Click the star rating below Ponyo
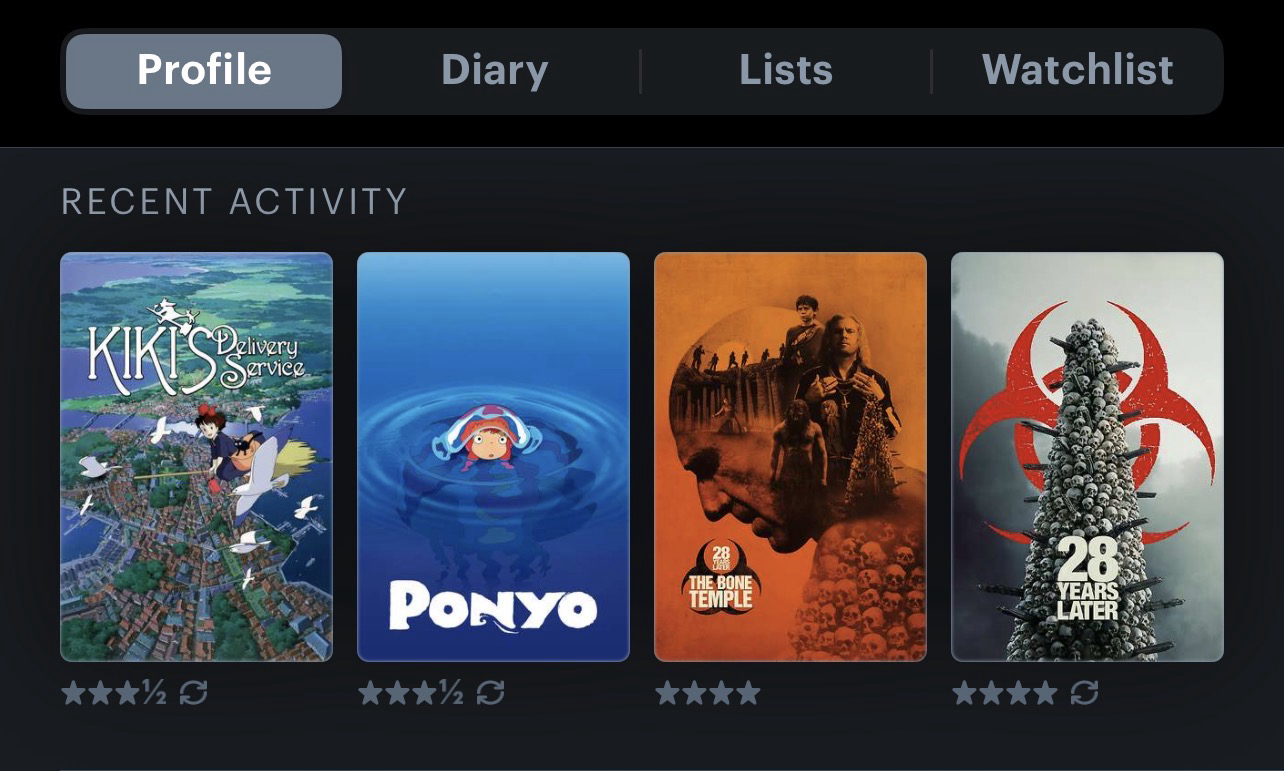This screenshot has width=1284, height=771. point(411,692)
